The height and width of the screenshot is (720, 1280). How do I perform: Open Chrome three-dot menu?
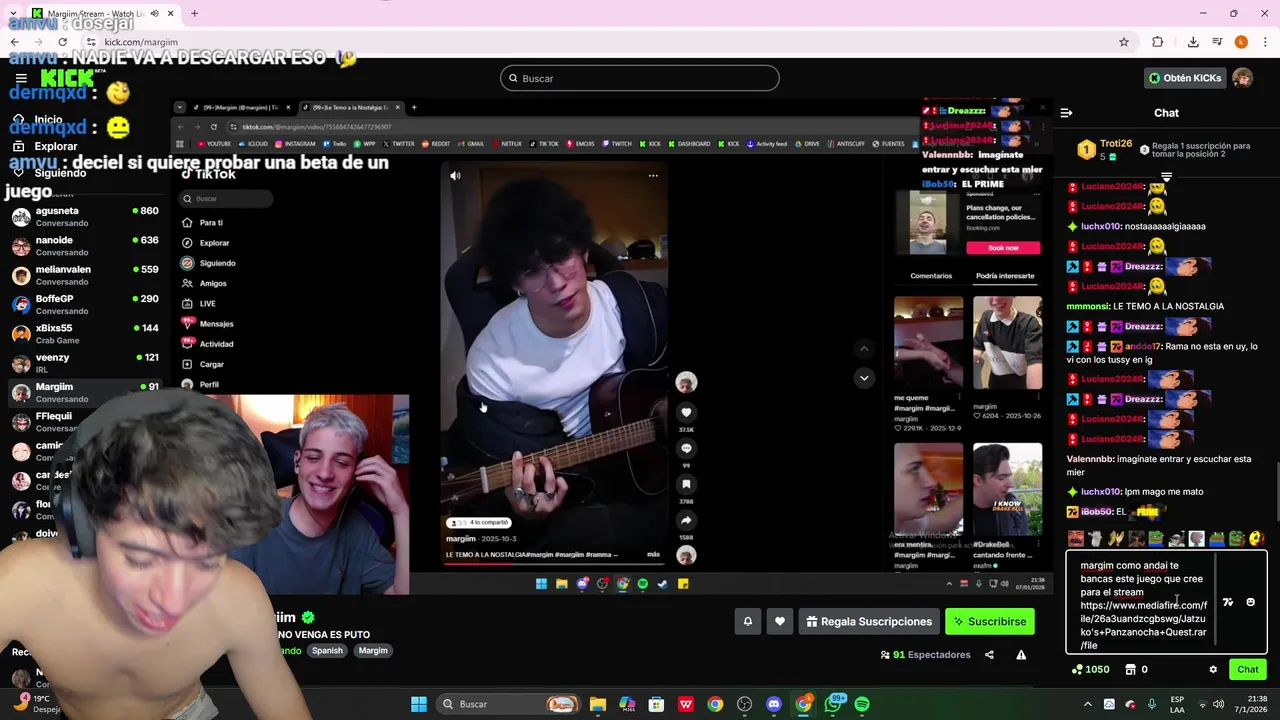1263,42
